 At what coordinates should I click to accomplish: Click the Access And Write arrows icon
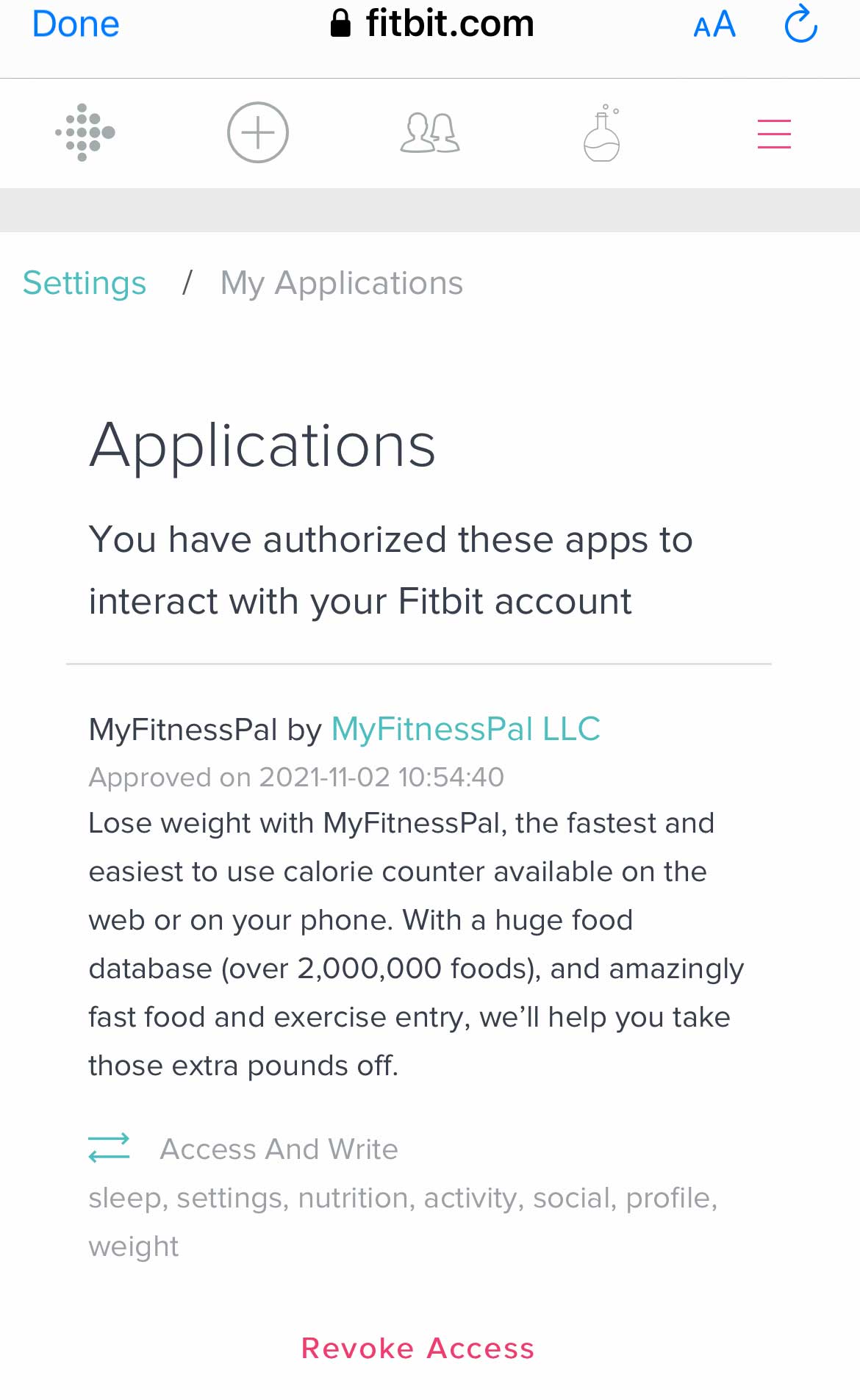coord(109,1147)
